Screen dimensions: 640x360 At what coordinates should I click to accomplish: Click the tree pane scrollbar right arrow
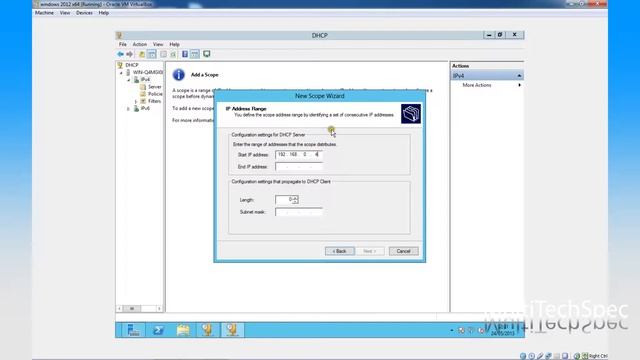point(159,309)
